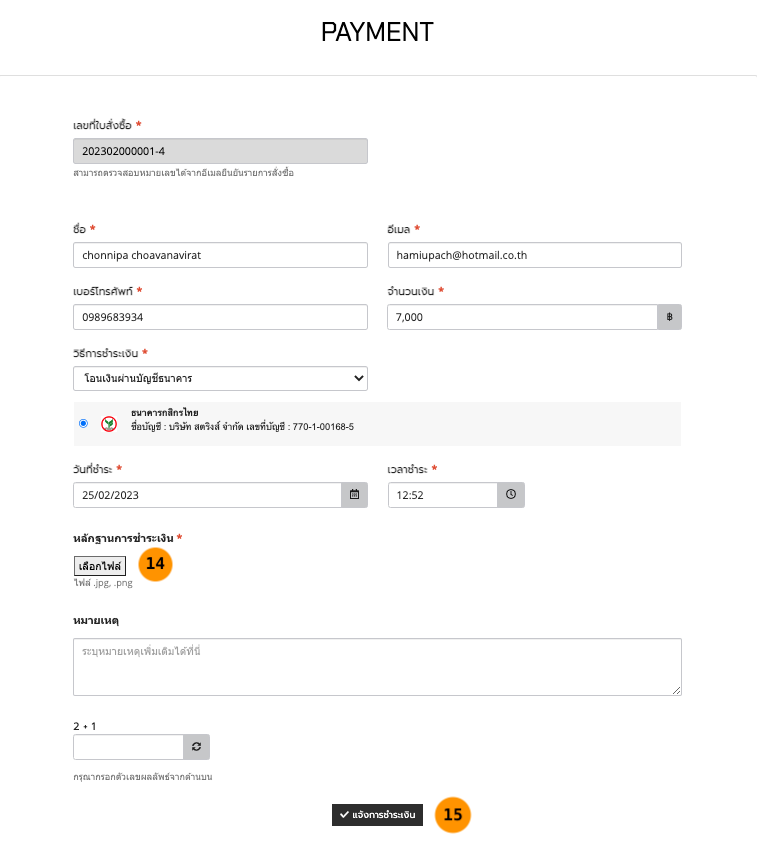The image size is (757, 847).
Task: Focus the name field containing chonnipa choavanavirat
Action: (220, 256)
